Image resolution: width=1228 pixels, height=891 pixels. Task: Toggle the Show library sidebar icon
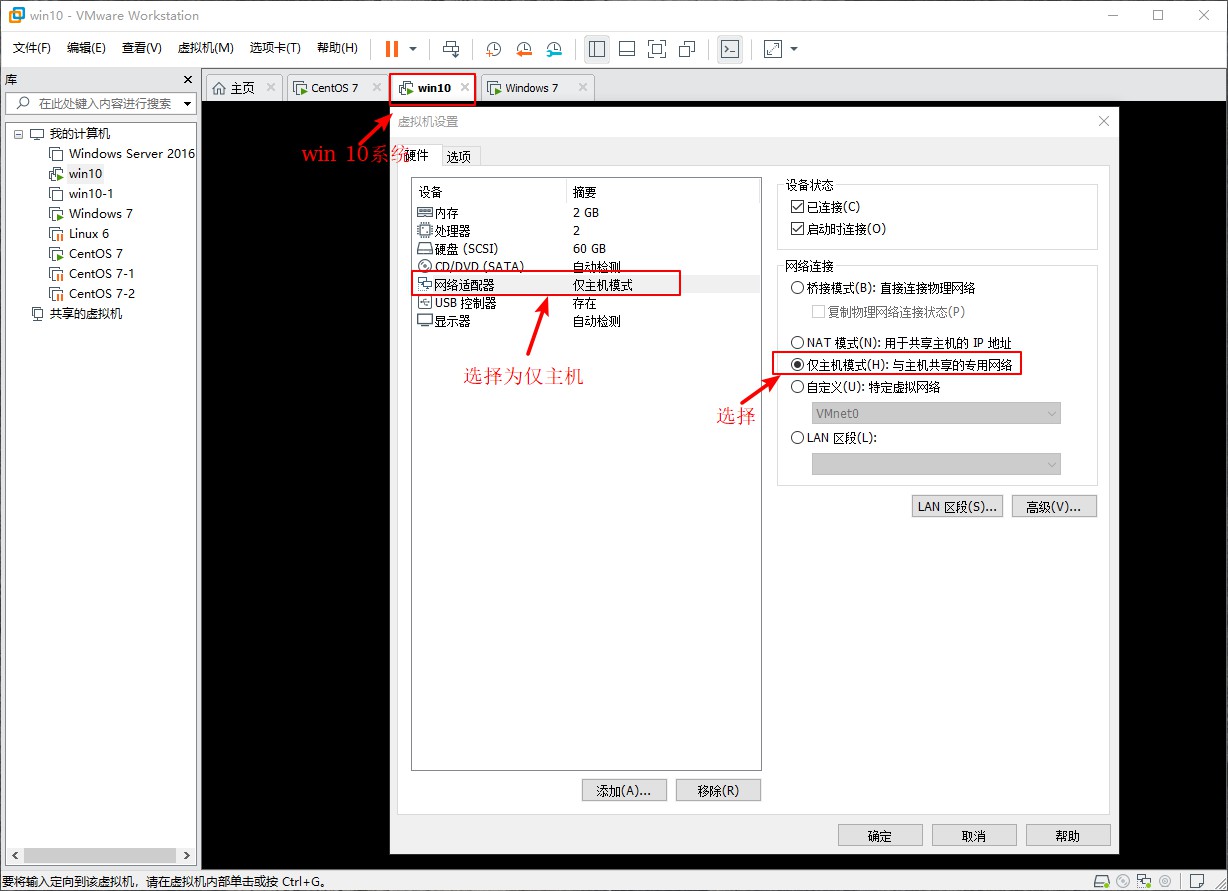coord(597,48)
